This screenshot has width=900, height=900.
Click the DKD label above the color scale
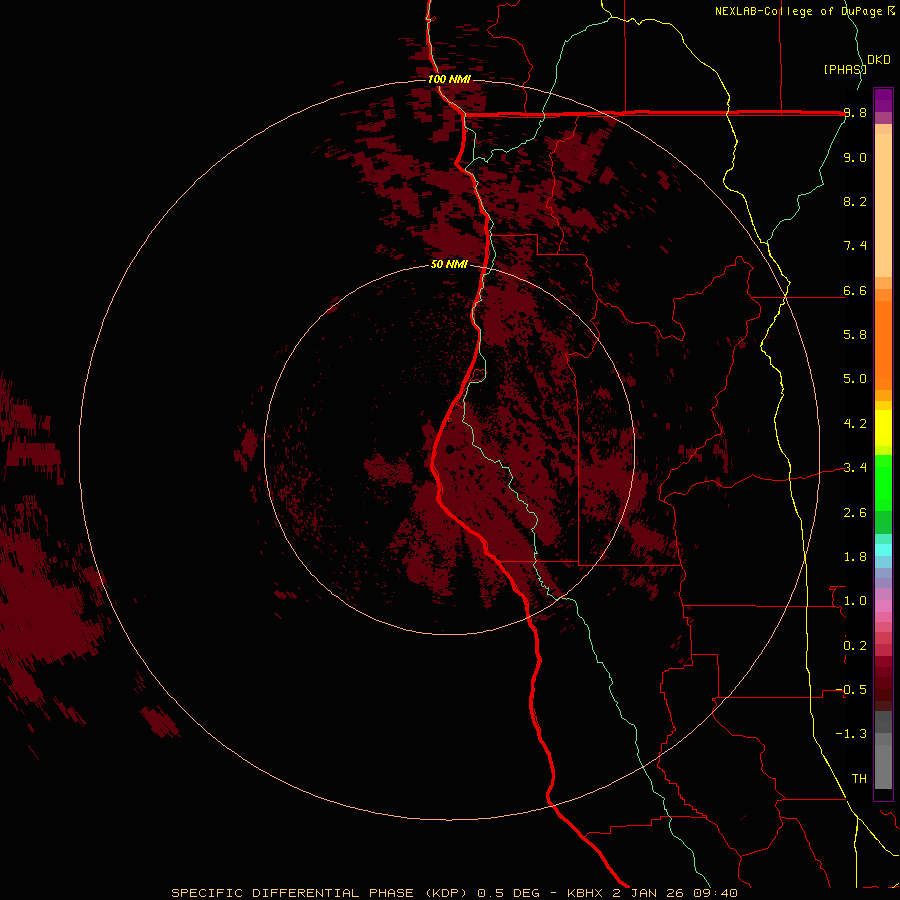pos(879,60)
